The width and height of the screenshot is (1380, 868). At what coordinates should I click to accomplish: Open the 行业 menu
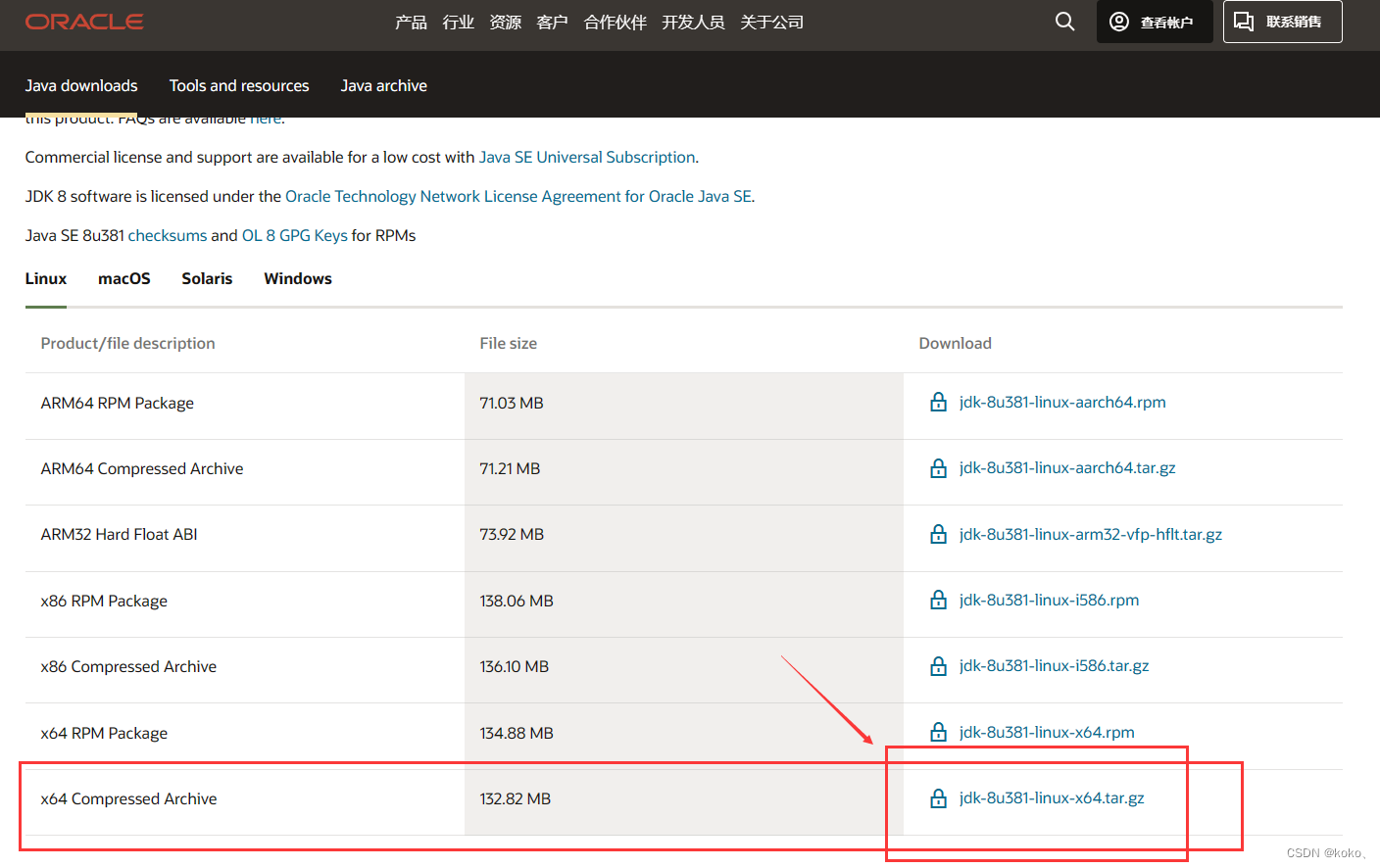tap(458, 22)
